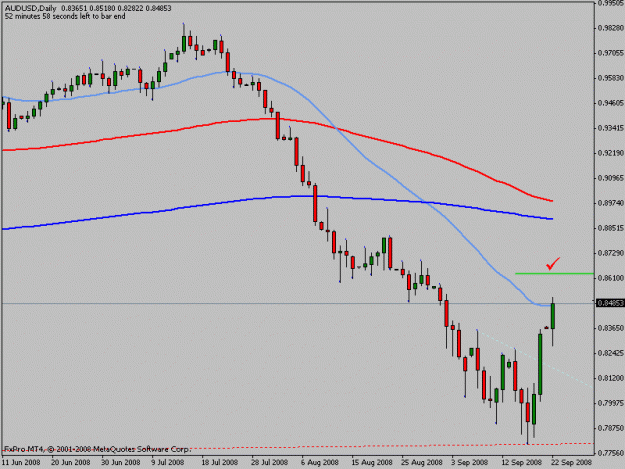This screenshot has width=625, height=469.
Task: Click the 0.94605 price axis label
Action: [610, 103]
